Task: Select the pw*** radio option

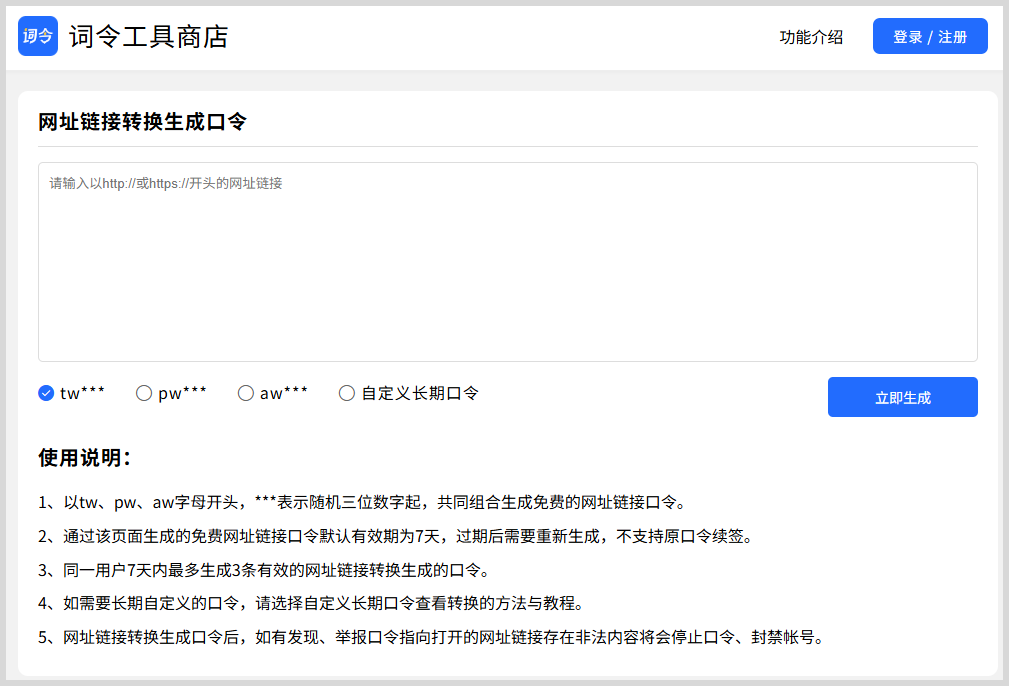Action: (144, 393)
